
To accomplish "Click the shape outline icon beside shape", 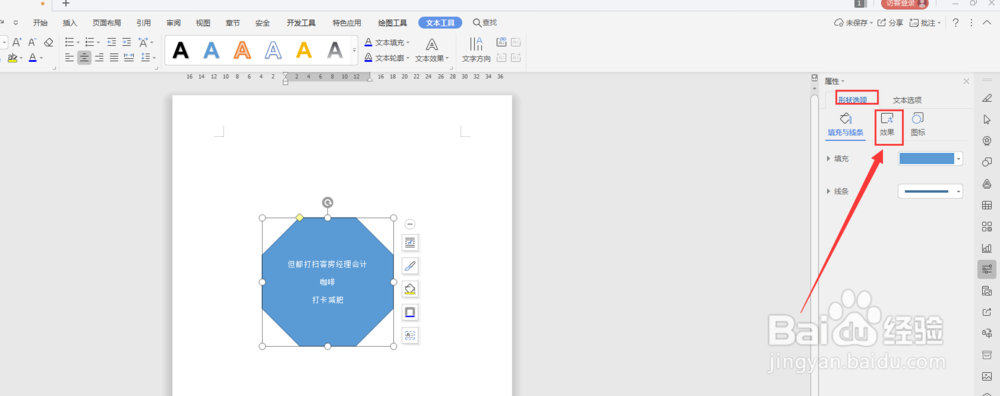I will coord(410,312).
